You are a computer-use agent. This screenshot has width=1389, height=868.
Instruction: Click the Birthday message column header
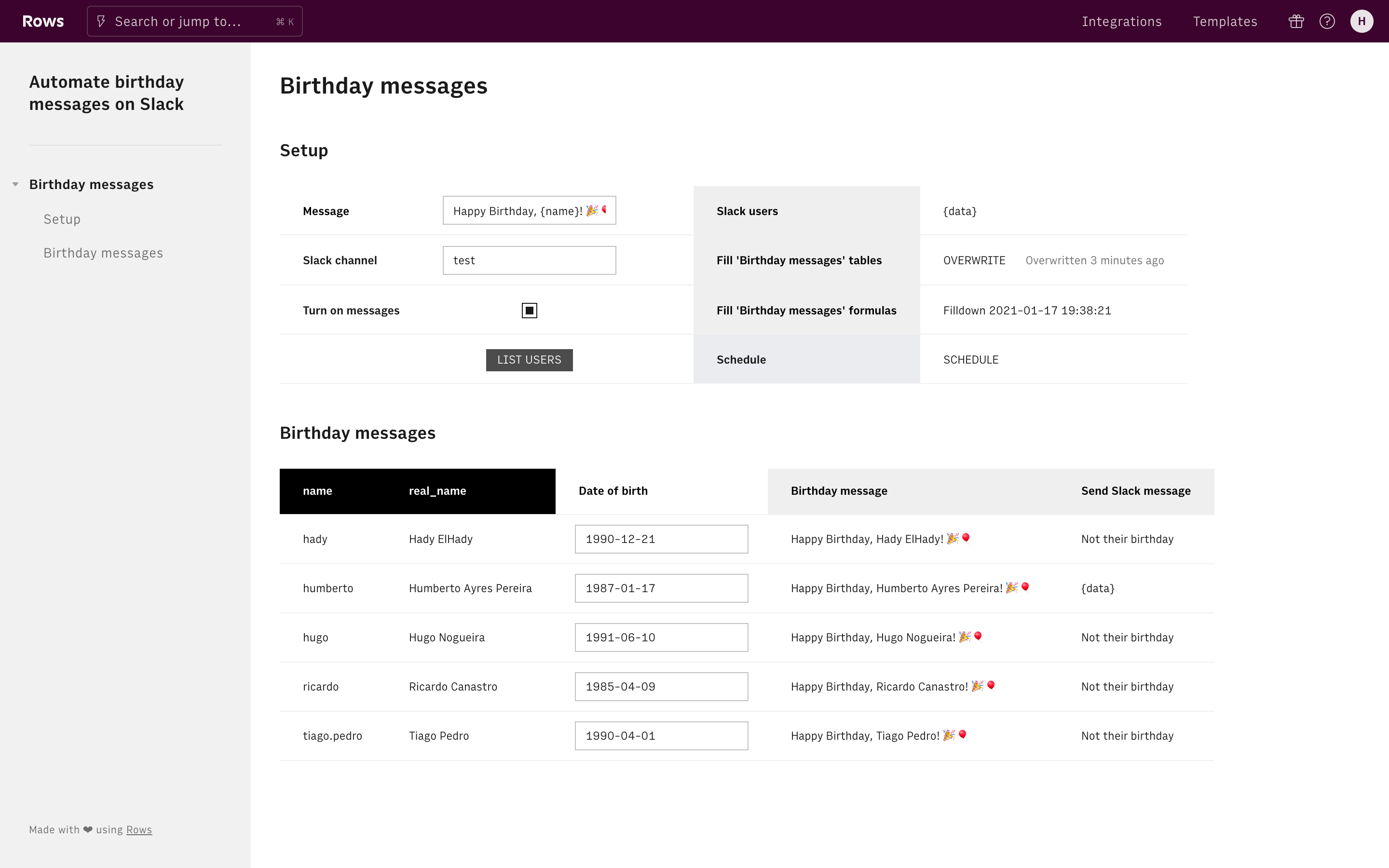click(x=839, y=491)
